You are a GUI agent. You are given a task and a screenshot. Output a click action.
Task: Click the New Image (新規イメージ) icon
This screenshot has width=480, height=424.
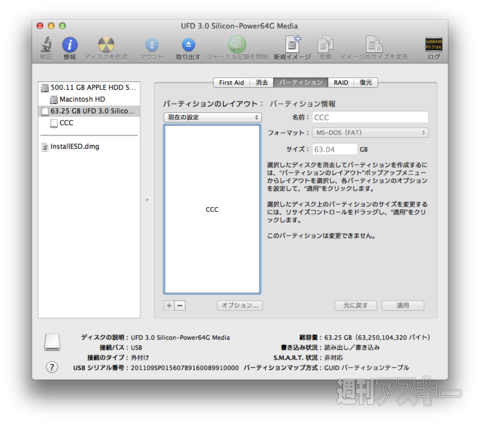tap(292, 44)
